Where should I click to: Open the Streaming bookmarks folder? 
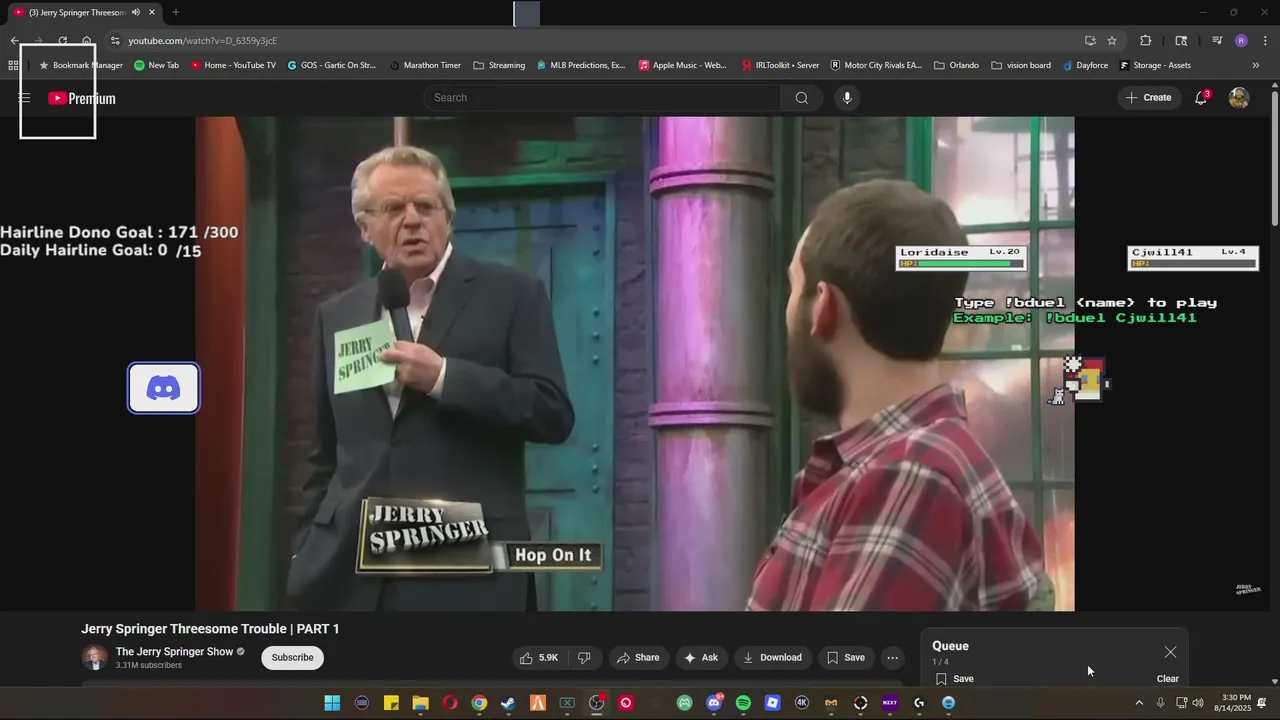pyautogui.click(x=499, y=65)
